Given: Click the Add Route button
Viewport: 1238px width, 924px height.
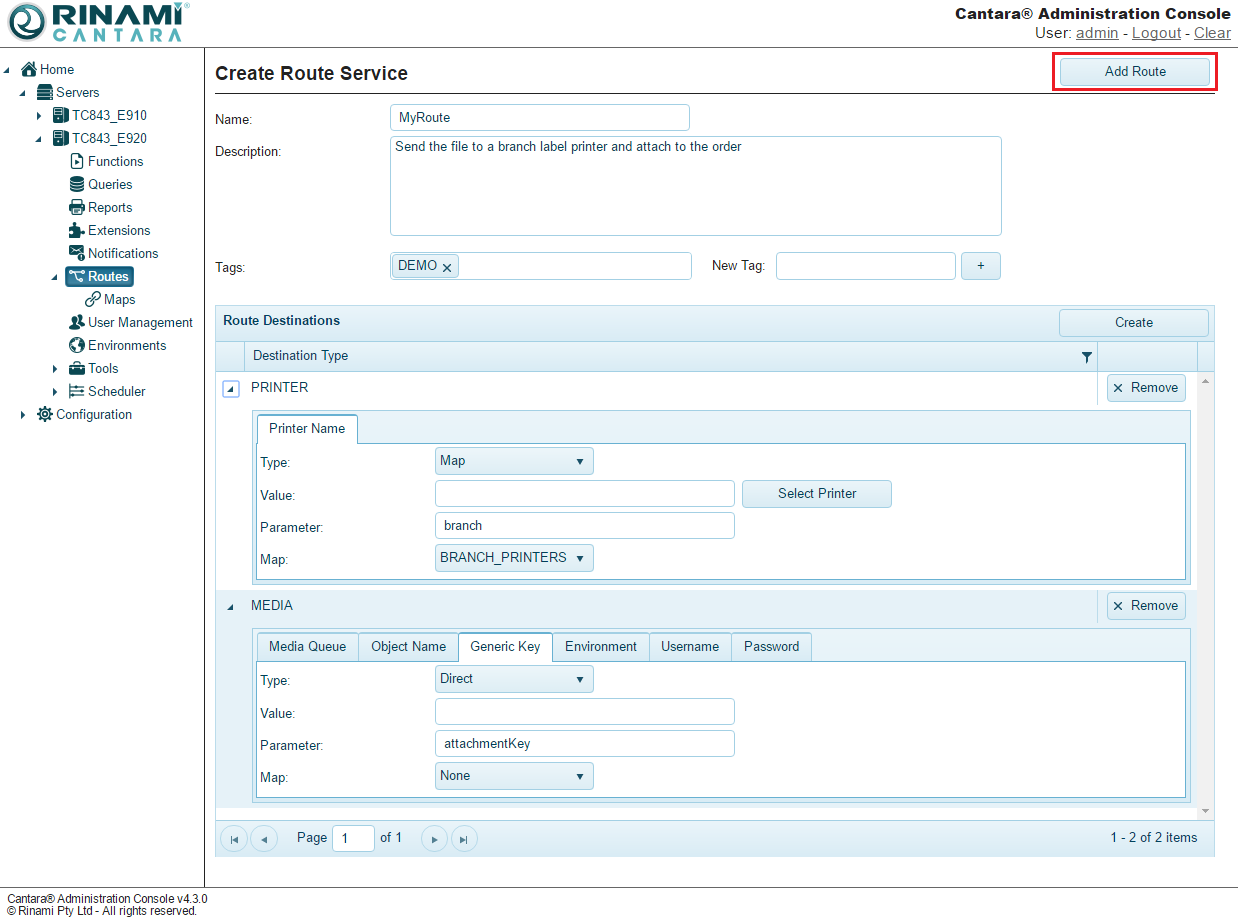Looking at the screenshot, I should tap(1134, 72).
